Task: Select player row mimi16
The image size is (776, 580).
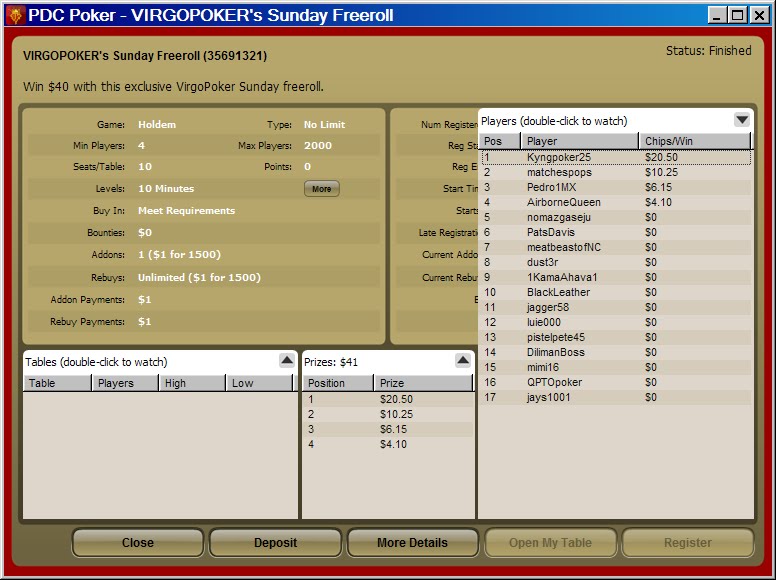Action: pyautogui.click(x=616, y=367)
